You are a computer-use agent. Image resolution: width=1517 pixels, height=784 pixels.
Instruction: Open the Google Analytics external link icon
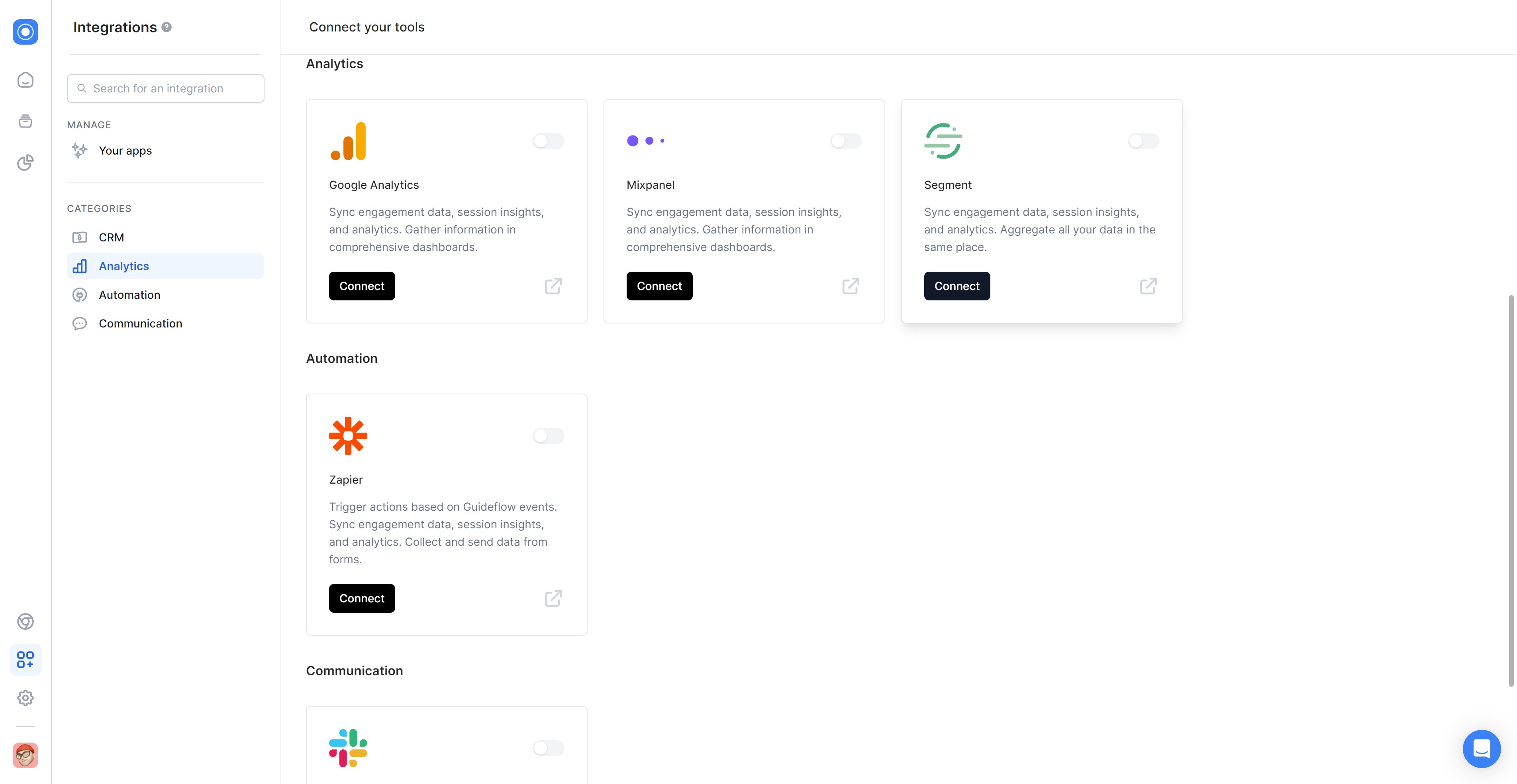553,286
